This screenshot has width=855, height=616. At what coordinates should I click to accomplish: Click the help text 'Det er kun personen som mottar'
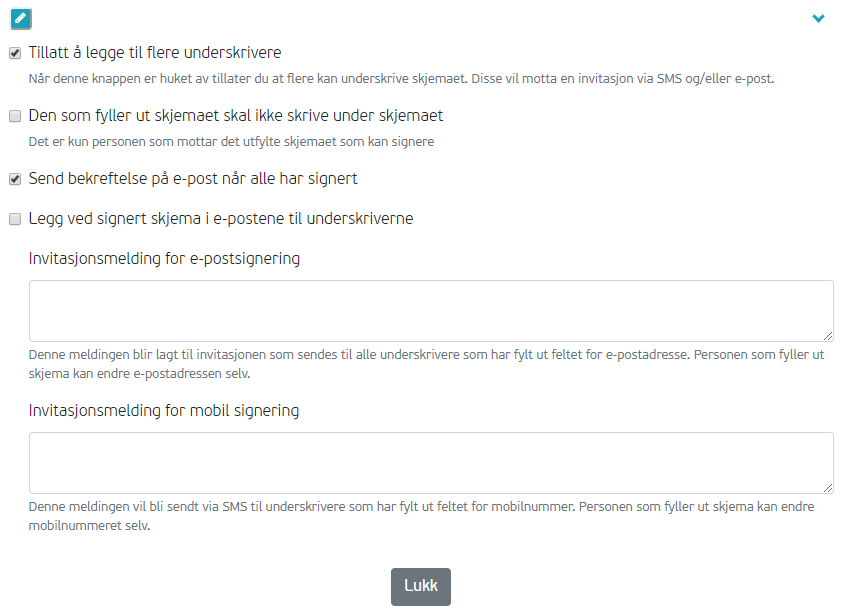pos(231,142)
